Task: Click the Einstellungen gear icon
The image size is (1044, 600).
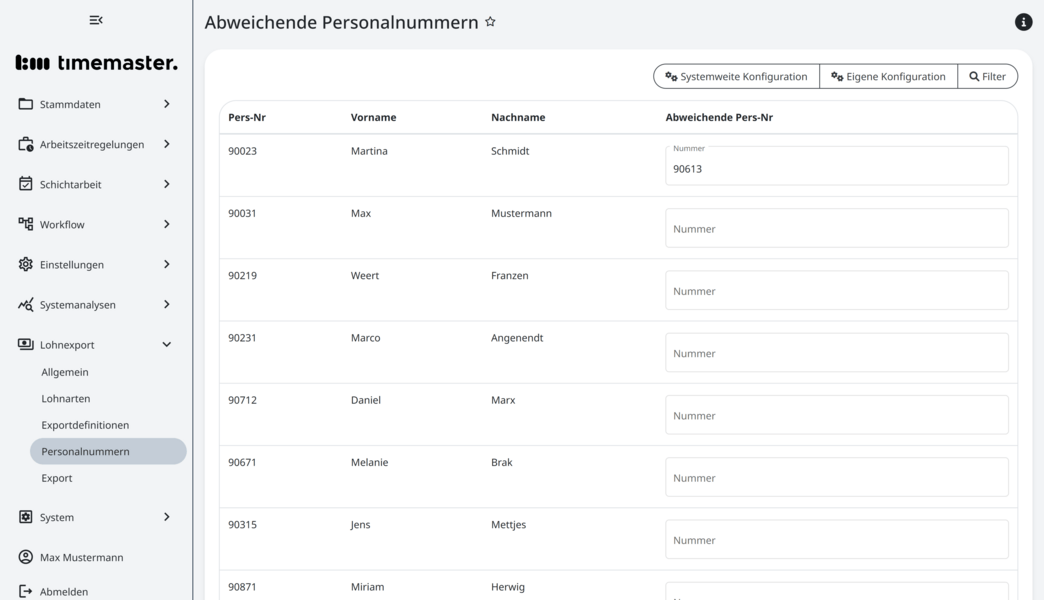Action: [26, 264]
